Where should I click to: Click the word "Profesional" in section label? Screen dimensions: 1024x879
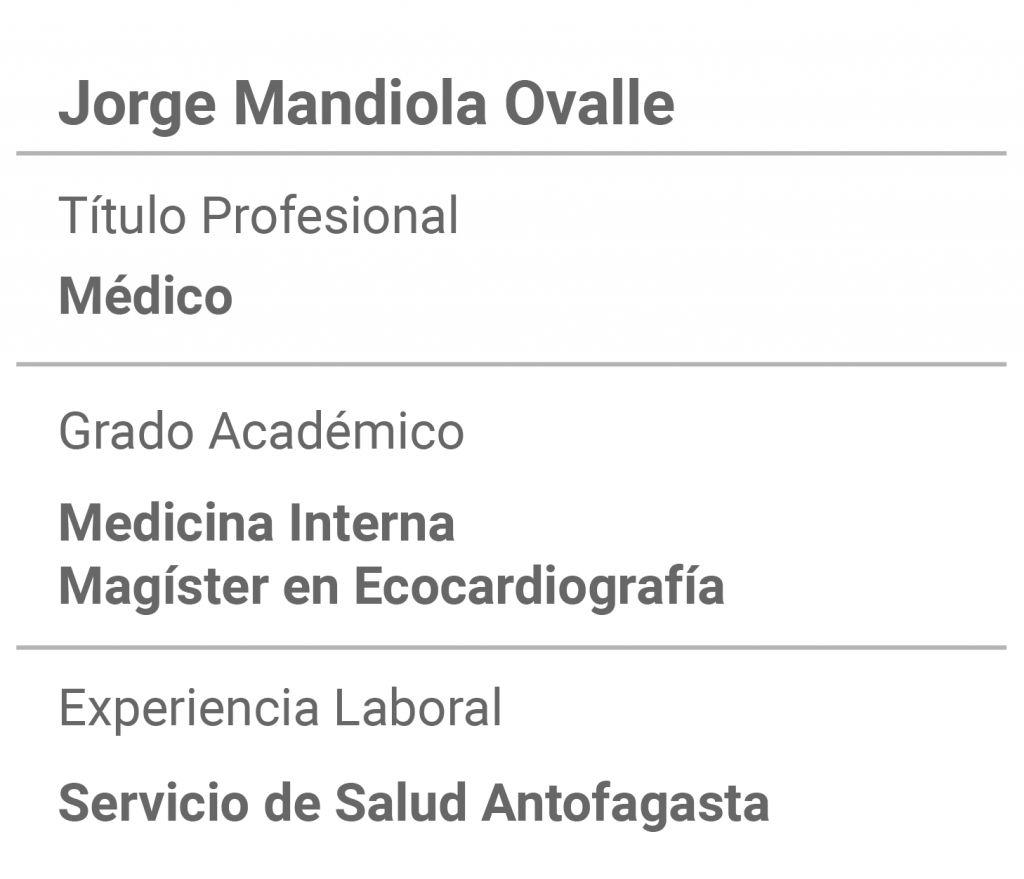(330, 216)
